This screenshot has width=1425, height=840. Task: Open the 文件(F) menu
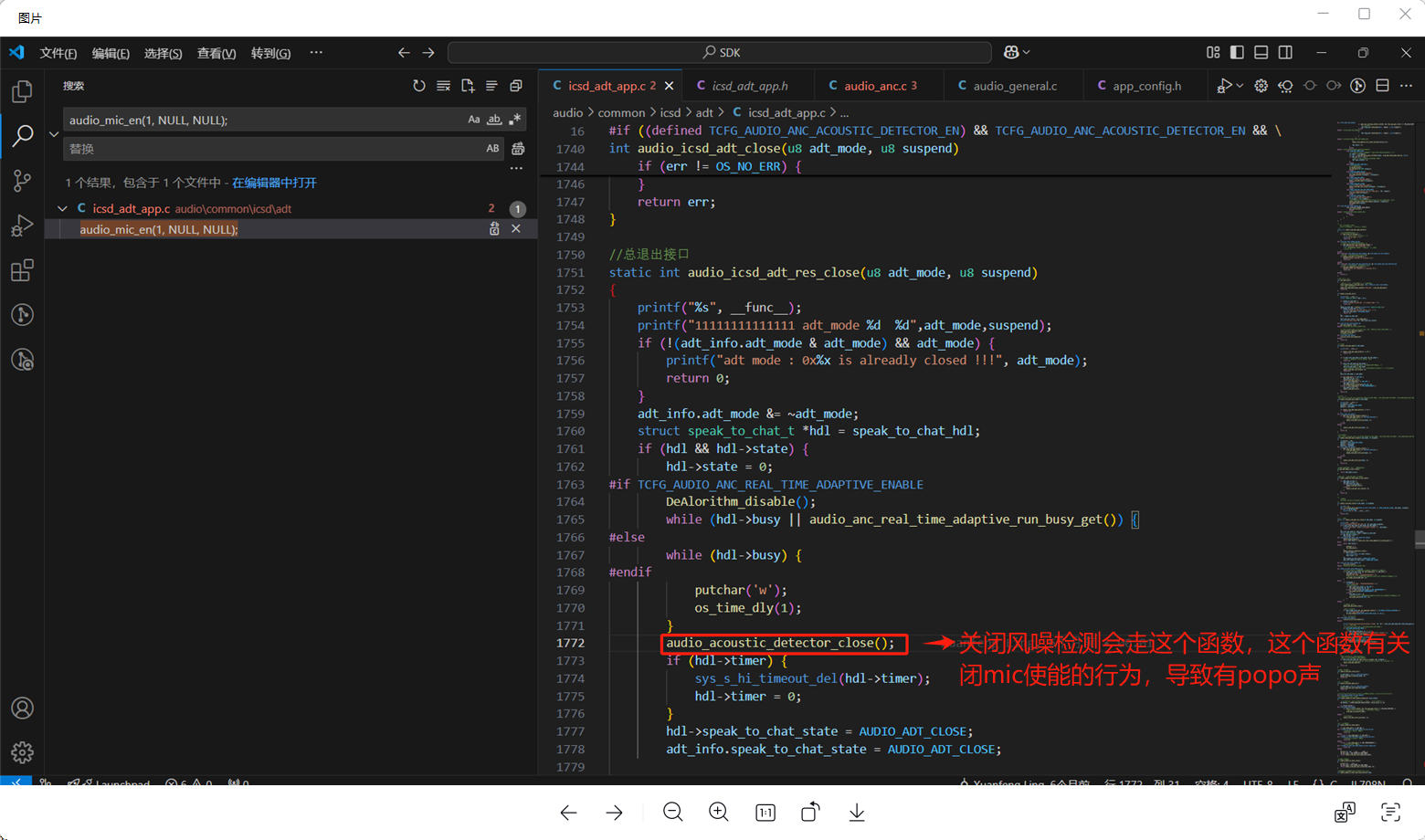coord(58,53)
